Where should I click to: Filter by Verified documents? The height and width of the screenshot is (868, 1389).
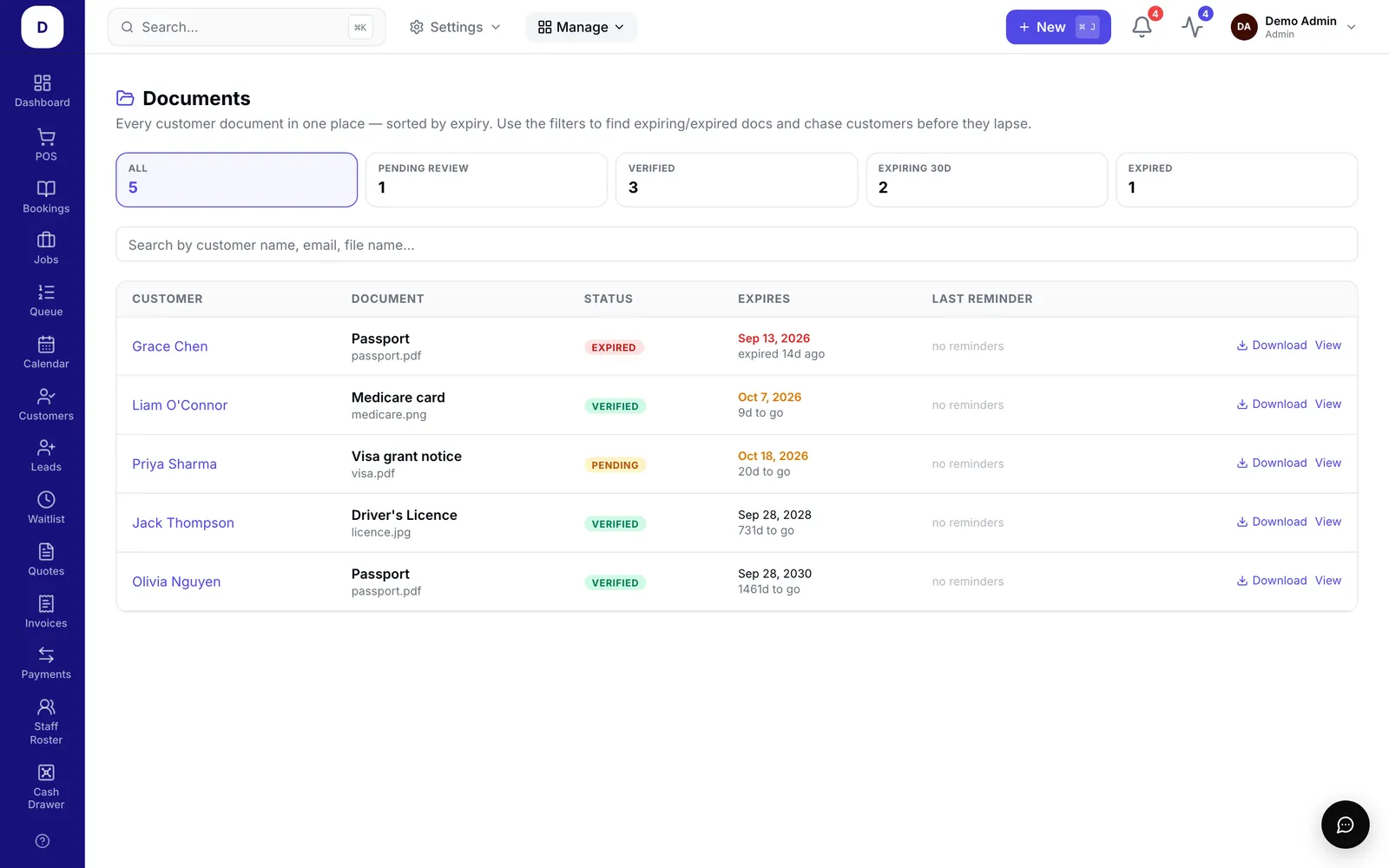tap(737, 180)
